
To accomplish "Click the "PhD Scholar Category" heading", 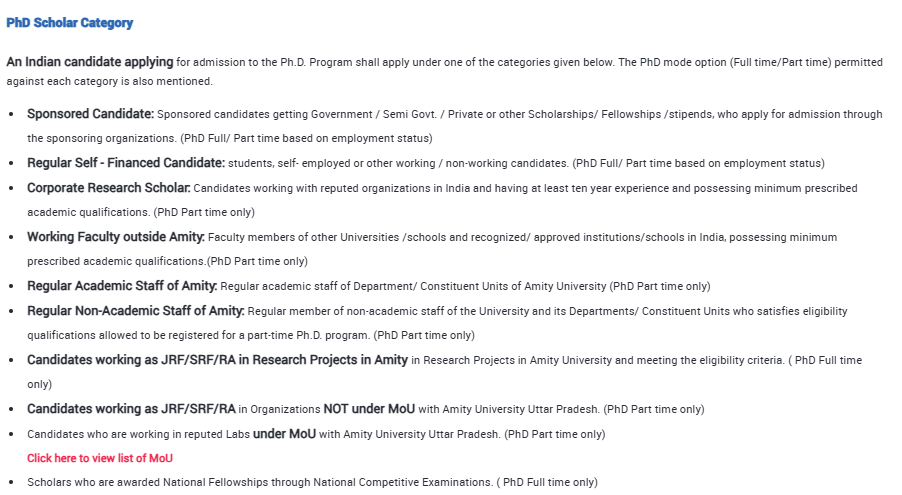I will click(x=69, y=23).
